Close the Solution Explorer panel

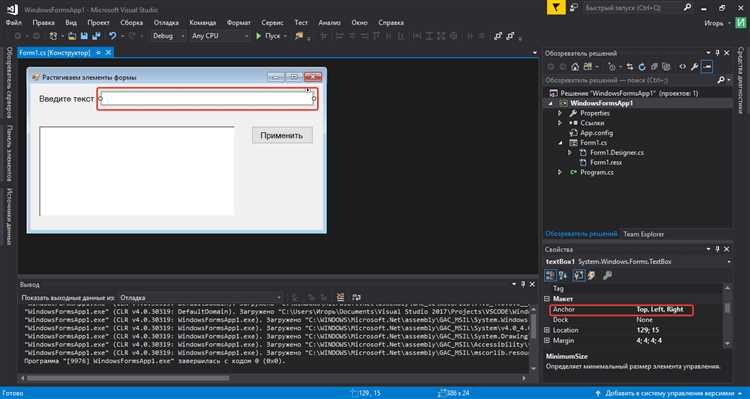tap(727, 53)
